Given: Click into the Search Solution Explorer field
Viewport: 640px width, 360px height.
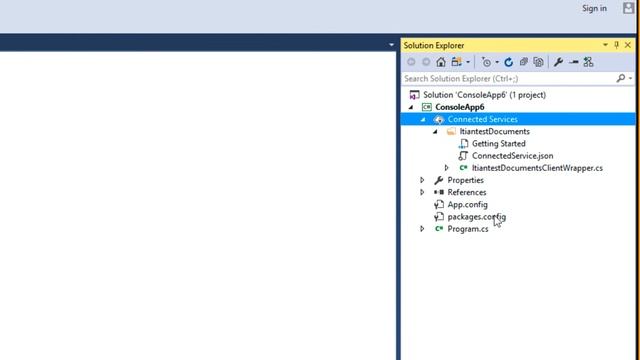Looking at the screenshot, I should click(x=508, y=78).
